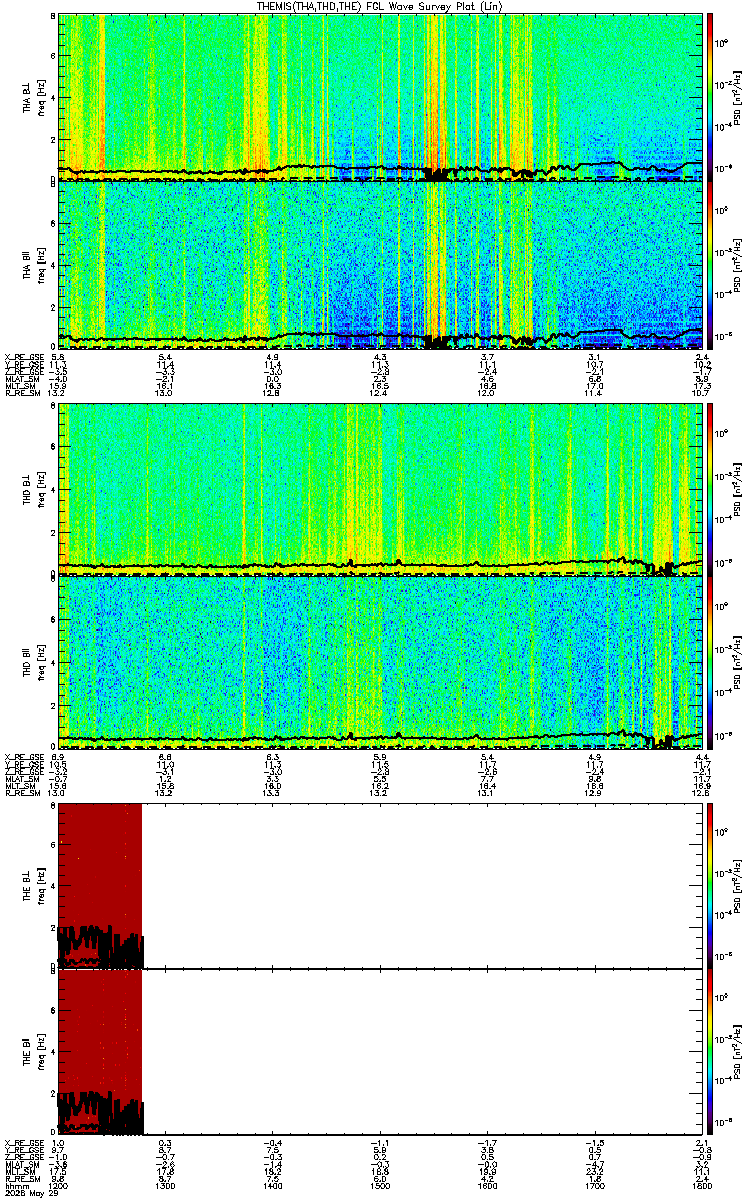This screenshot has height=1200, width=750.
Task: Click the PSD color bar beside THE B-parallel
Action: [711, 1050]
